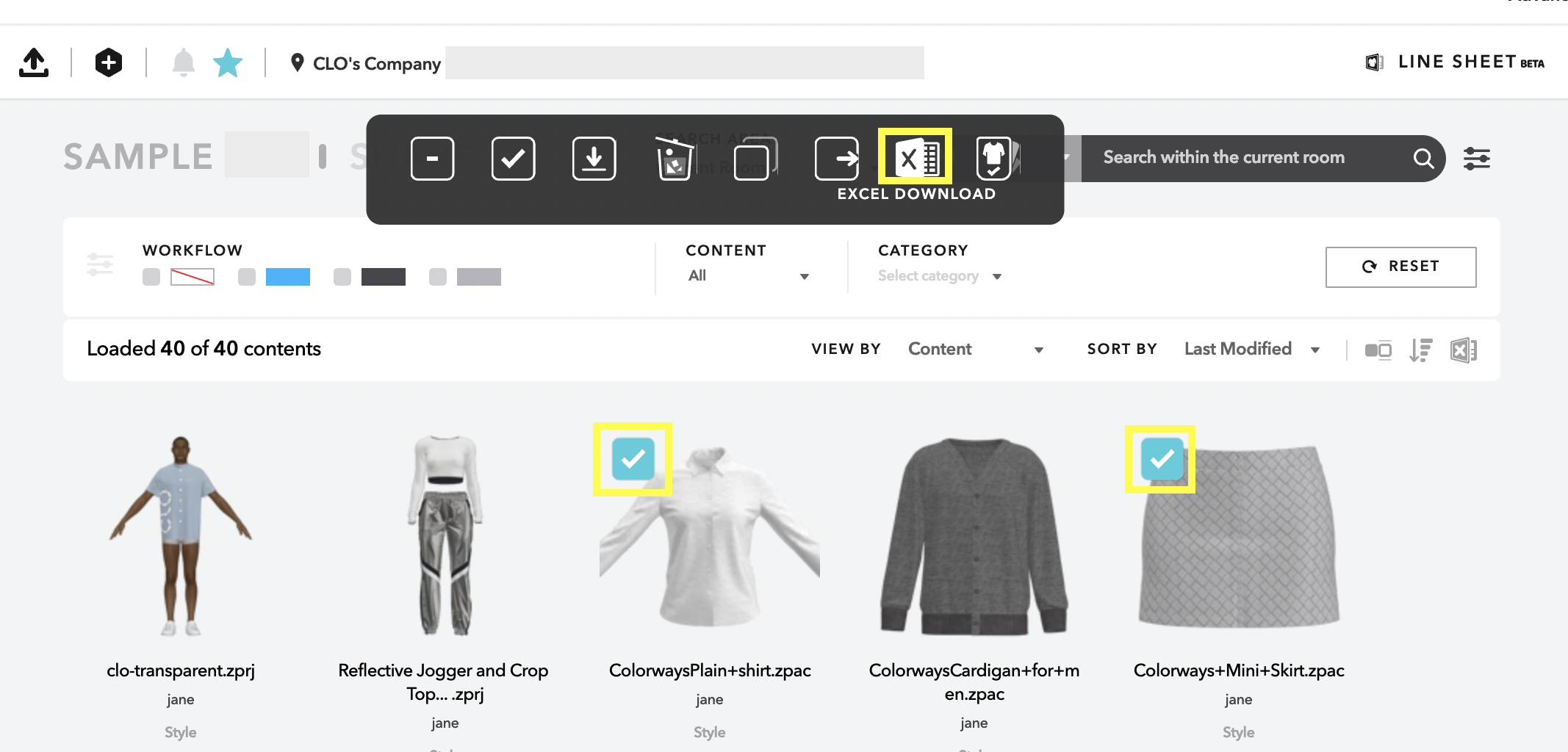This screenshot has height=752, width=1568.
Task: Click the hexagon plus add icon
Action: pyautogui.click(x=109, y=62)
